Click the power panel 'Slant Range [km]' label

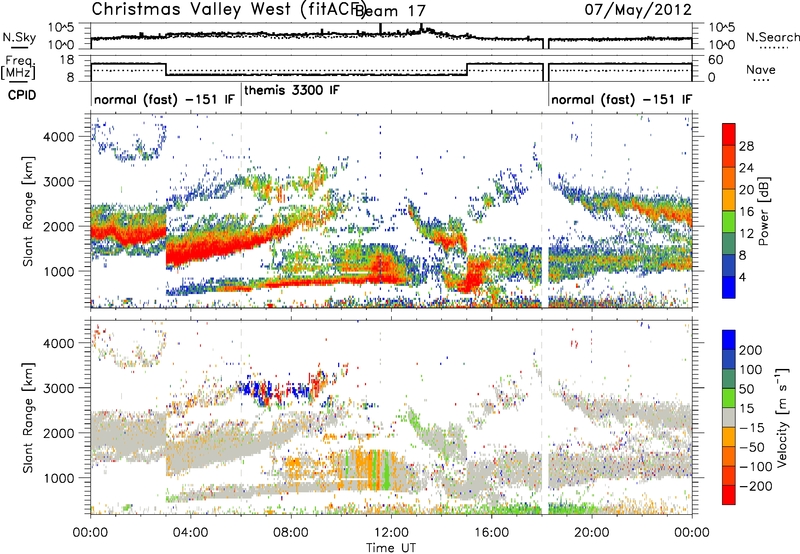[28, 211]
